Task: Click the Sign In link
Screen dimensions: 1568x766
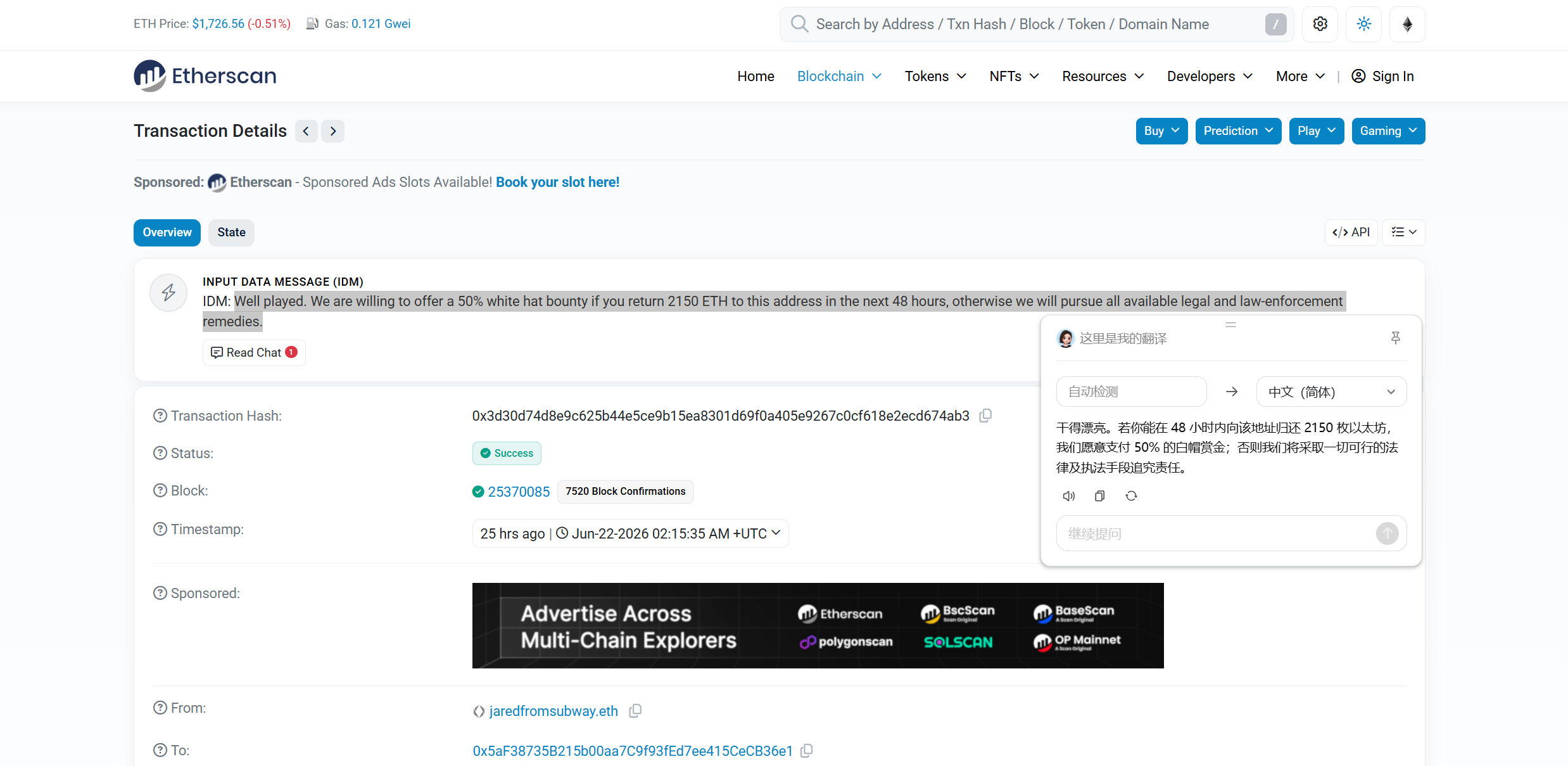Action: 1382,76
